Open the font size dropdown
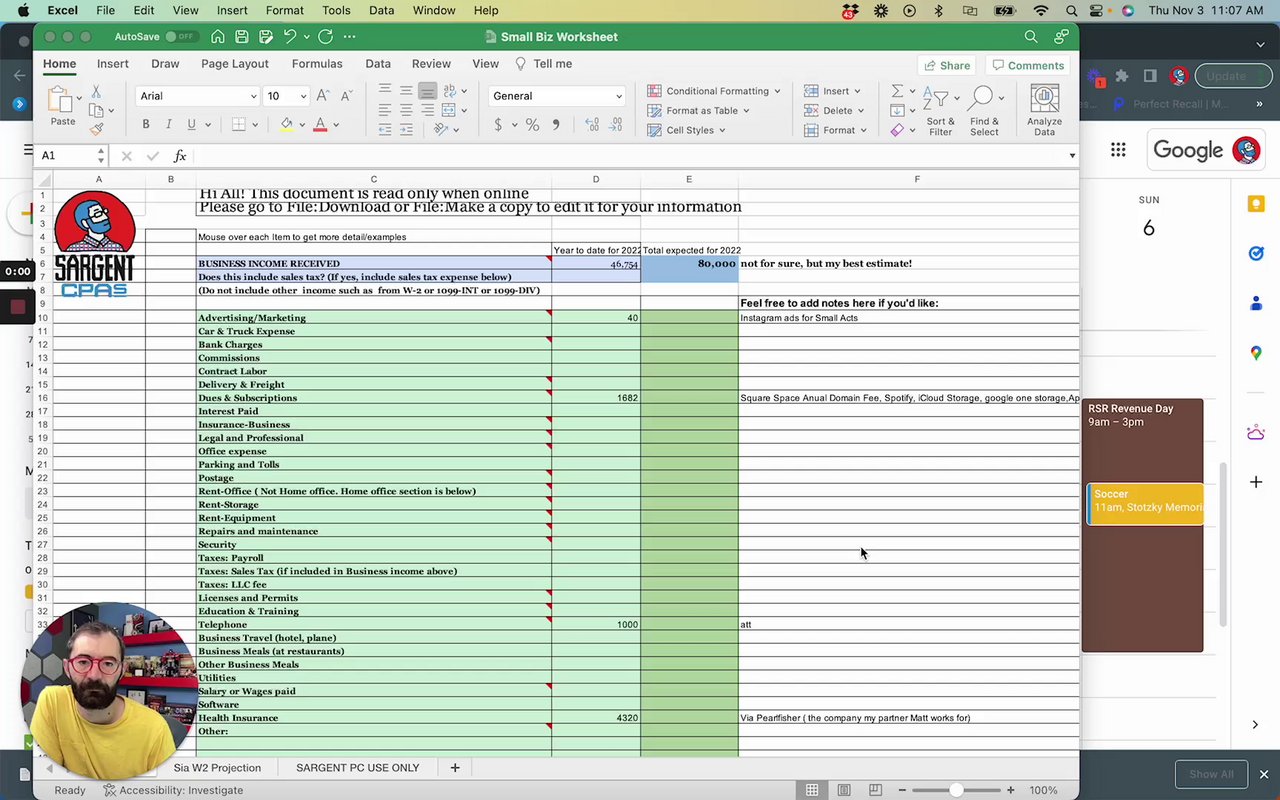 (302, 96)
